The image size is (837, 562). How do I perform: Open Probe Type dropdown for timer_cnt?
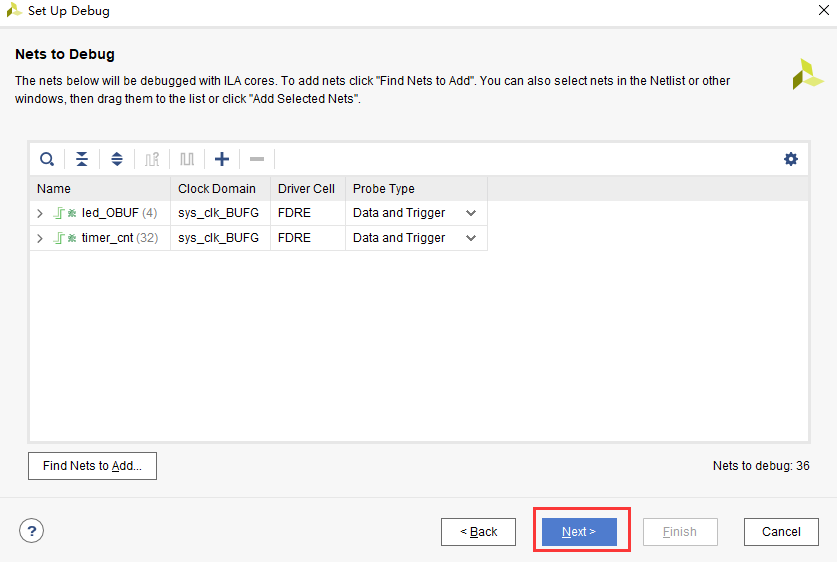click(x=471, y=238)
